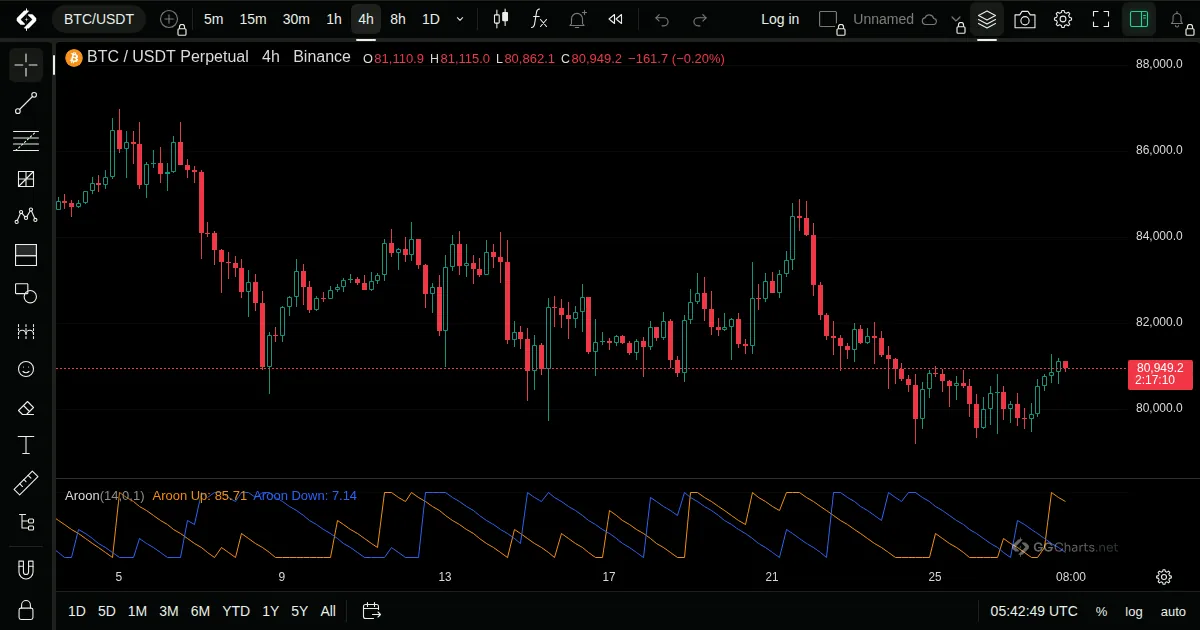The width and height of the screenshot is (1200, 630).
Task: Select the 1D timeframe
Action: 430,19
